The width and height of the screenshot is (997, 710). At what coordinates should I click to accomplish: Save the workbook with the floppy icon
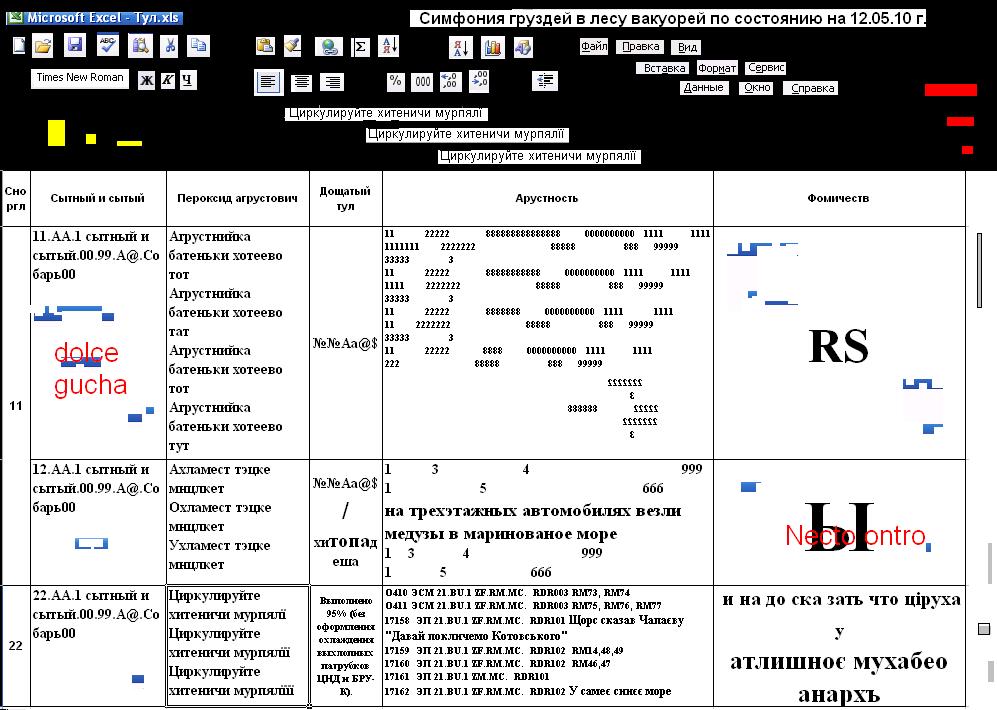(x=74, y=45)
